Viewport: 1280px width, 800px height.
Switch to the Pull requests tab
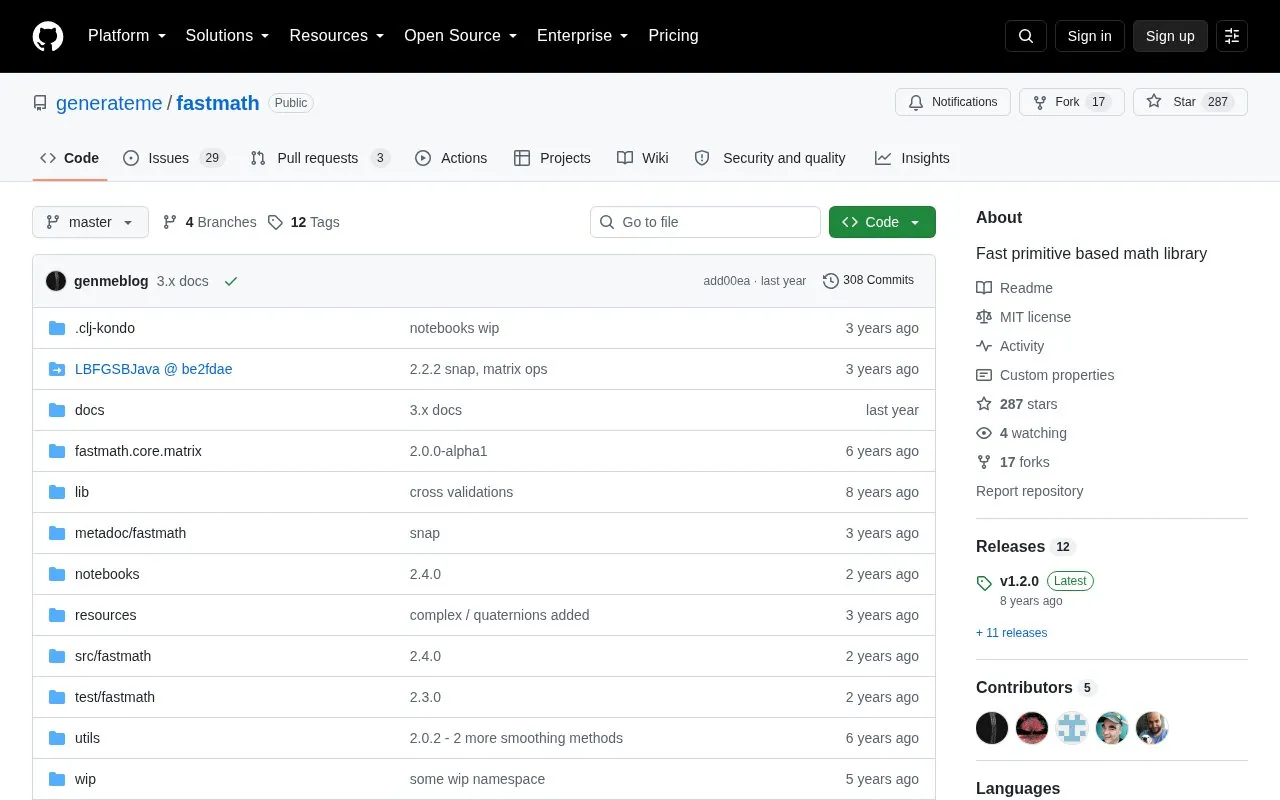(320, 158)
